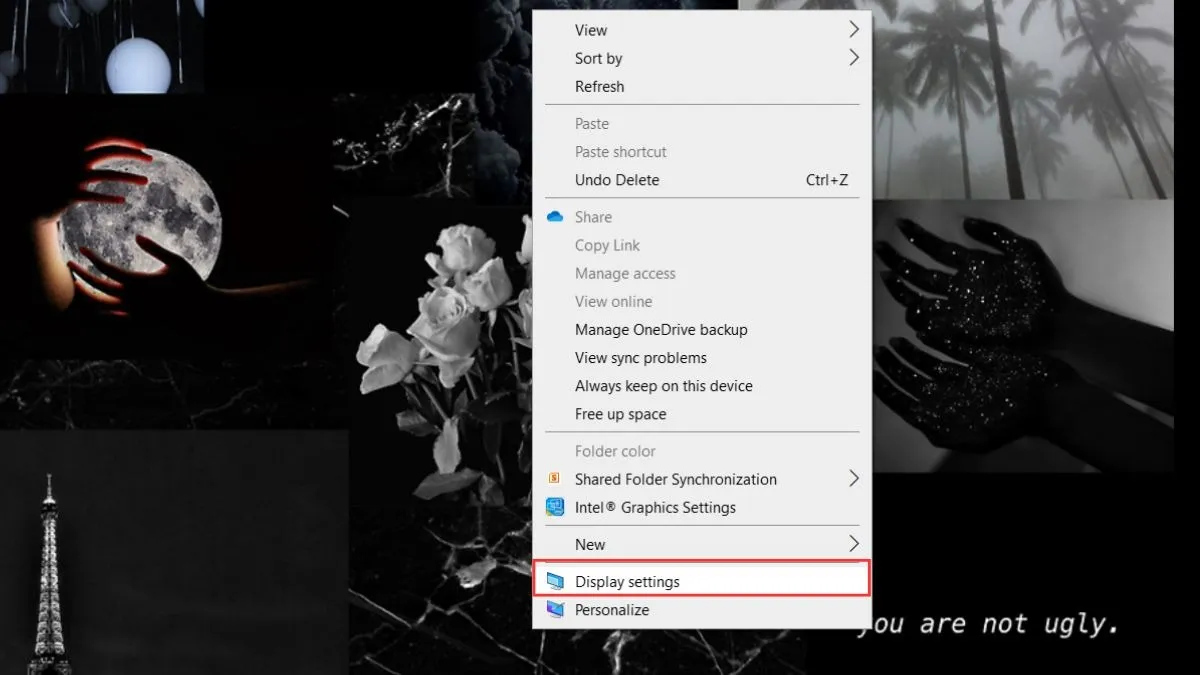Click the blue OneDrive cloud icon beside Share

556,216
